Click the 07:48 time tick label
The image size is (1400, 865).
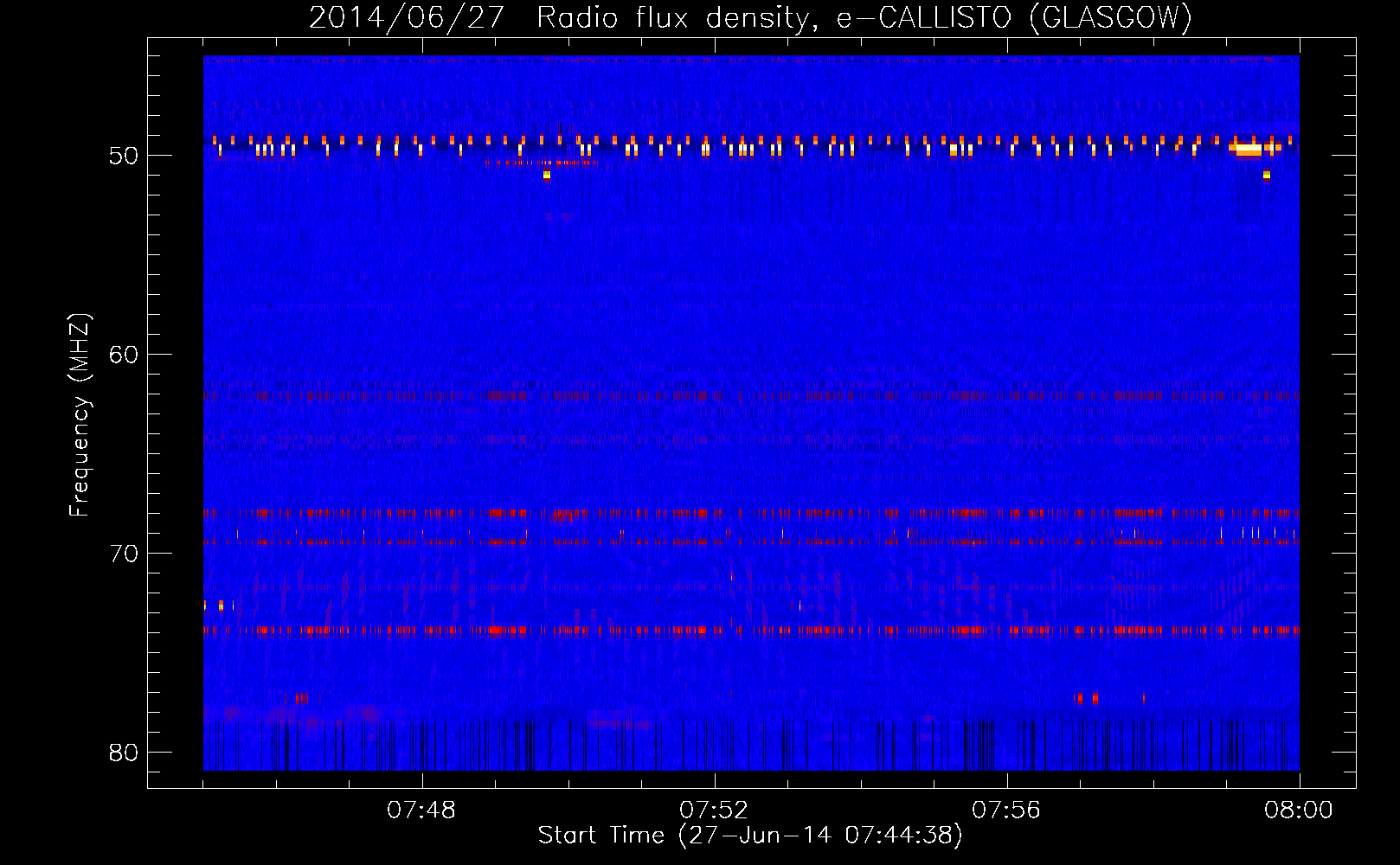point(421,811)
